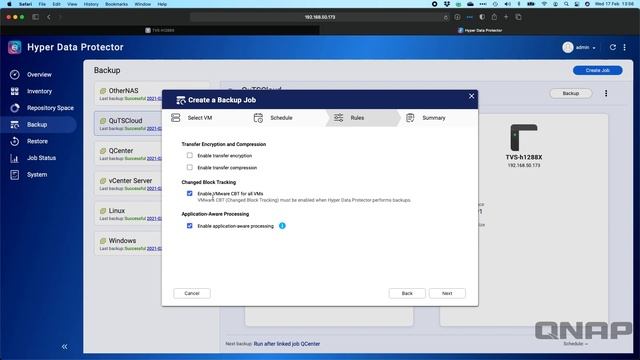Open the Apple menu
Viewport: 640px width, 360px height.
[9, 4]
